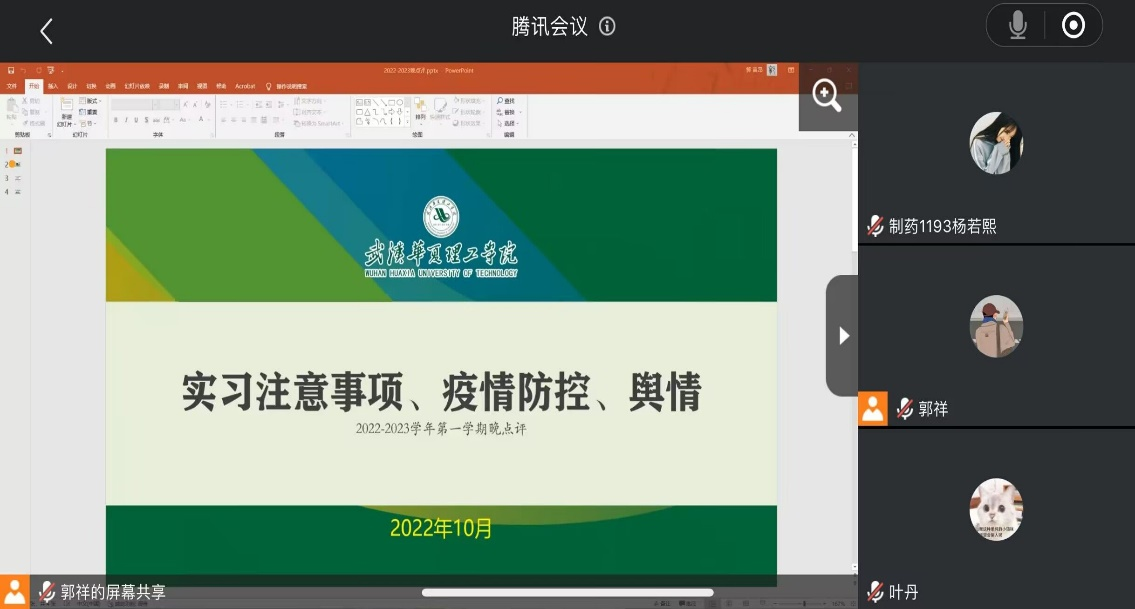Tap orange person icon for 郭祥的屏幕共享

[14, 592]
